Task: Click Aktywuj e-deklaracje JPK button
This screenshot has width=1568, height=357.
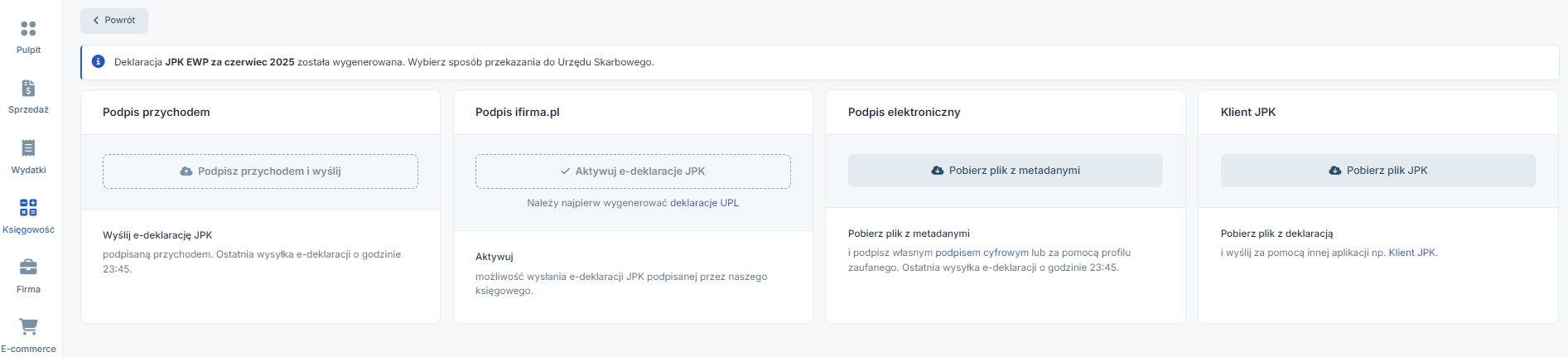Action: (633, 171)
